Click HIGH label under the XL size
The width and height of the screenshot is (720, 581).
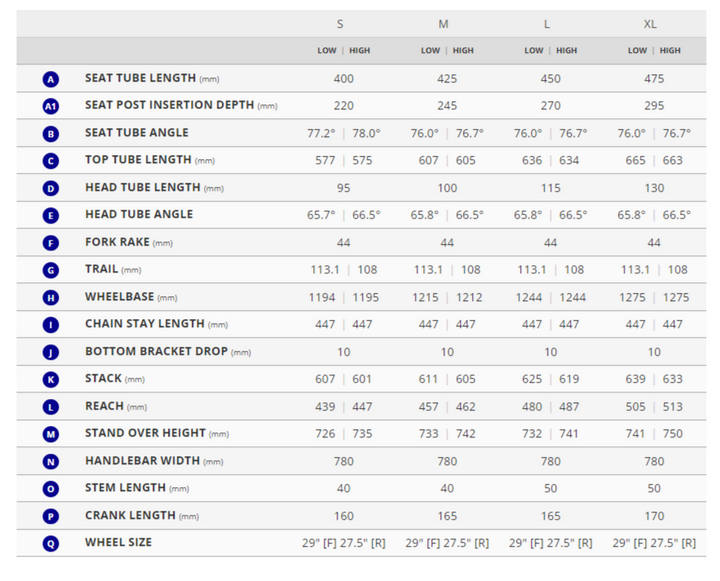(x=670, y=51)
